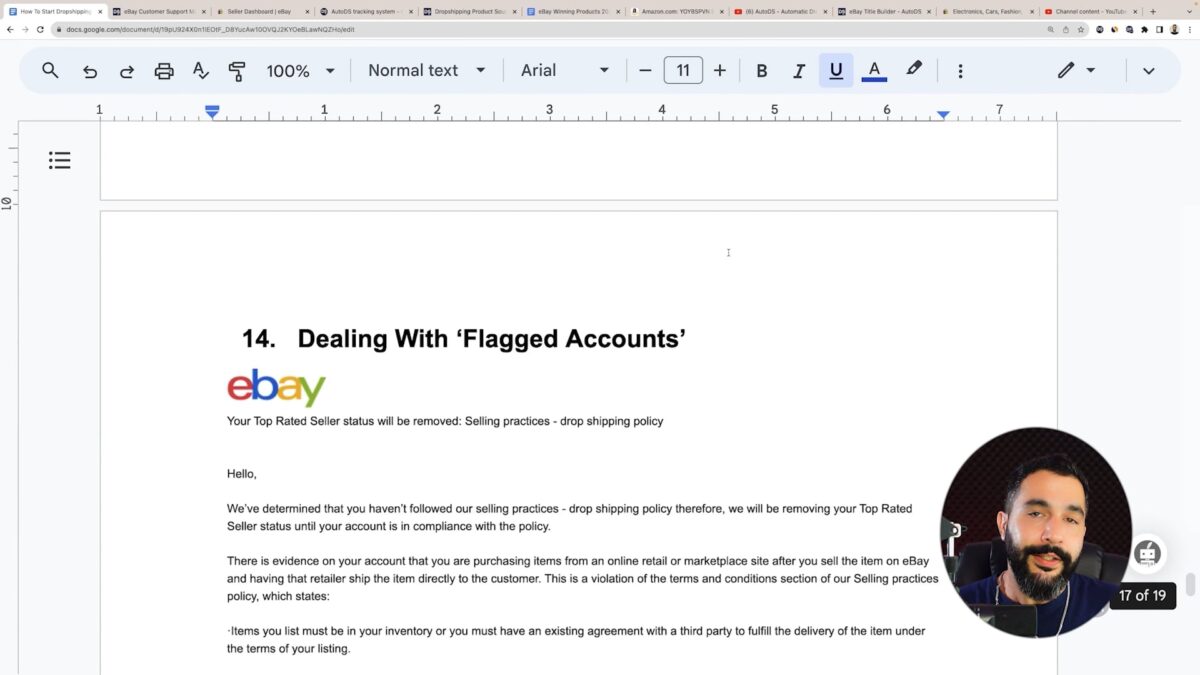This screenshot has height=675, width=1200.
Task: Open the text color picker
Action: click(x=874, y=71)
